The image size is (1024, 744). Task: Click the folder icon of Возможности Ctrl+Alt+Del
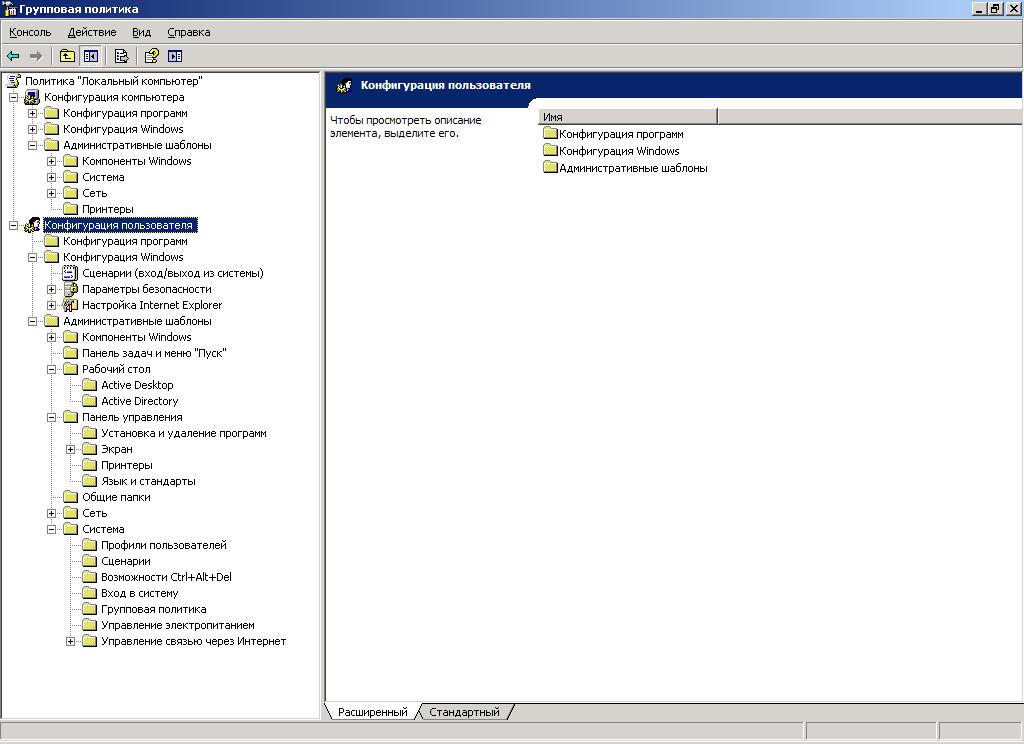[89, 577]
